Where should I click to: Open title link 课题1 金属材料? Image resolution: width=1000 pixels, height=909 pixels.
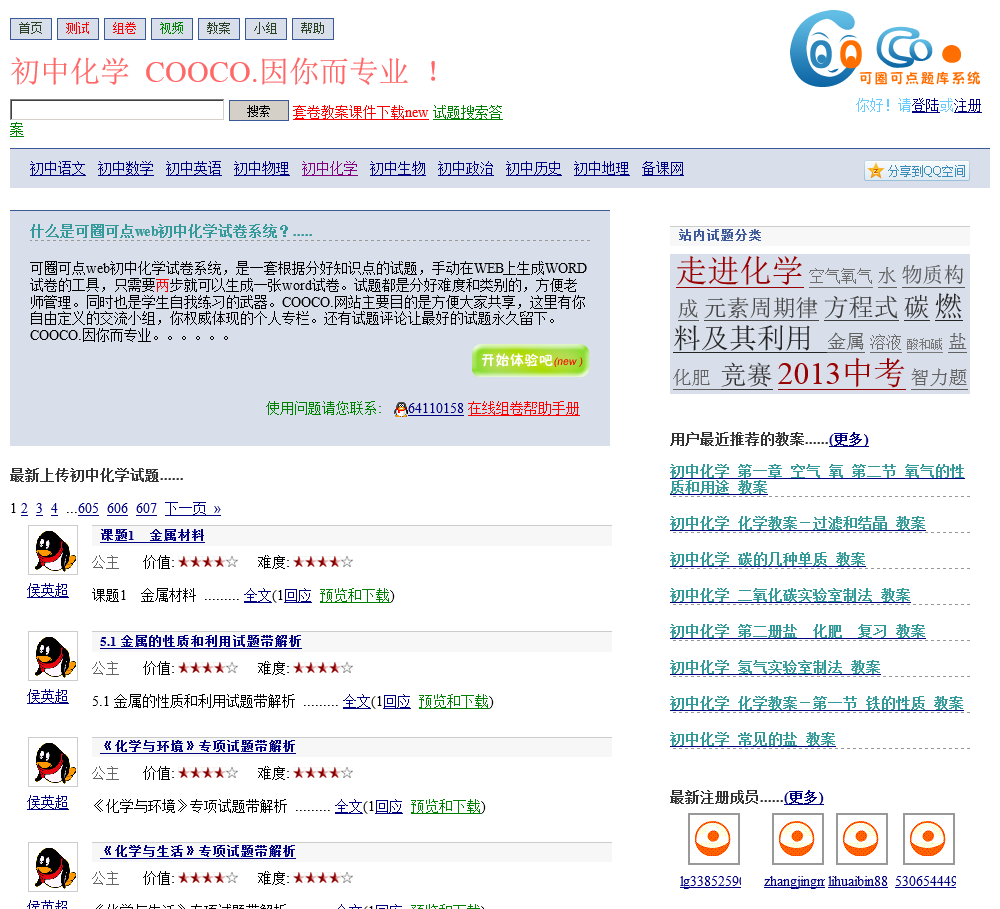(x=152, y=535)
